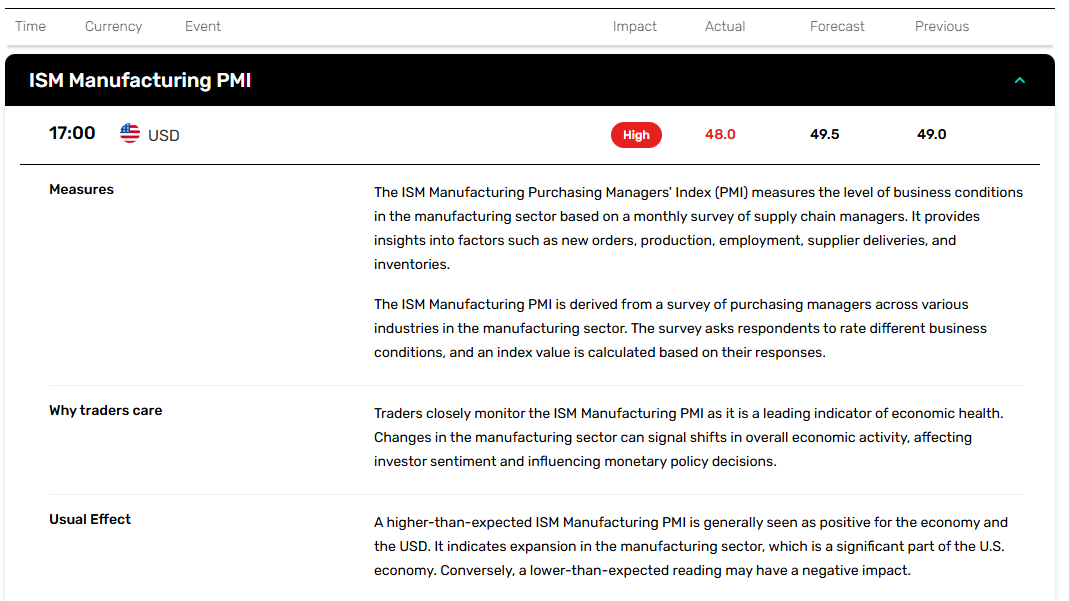Select the Time column header

point(31,27)
